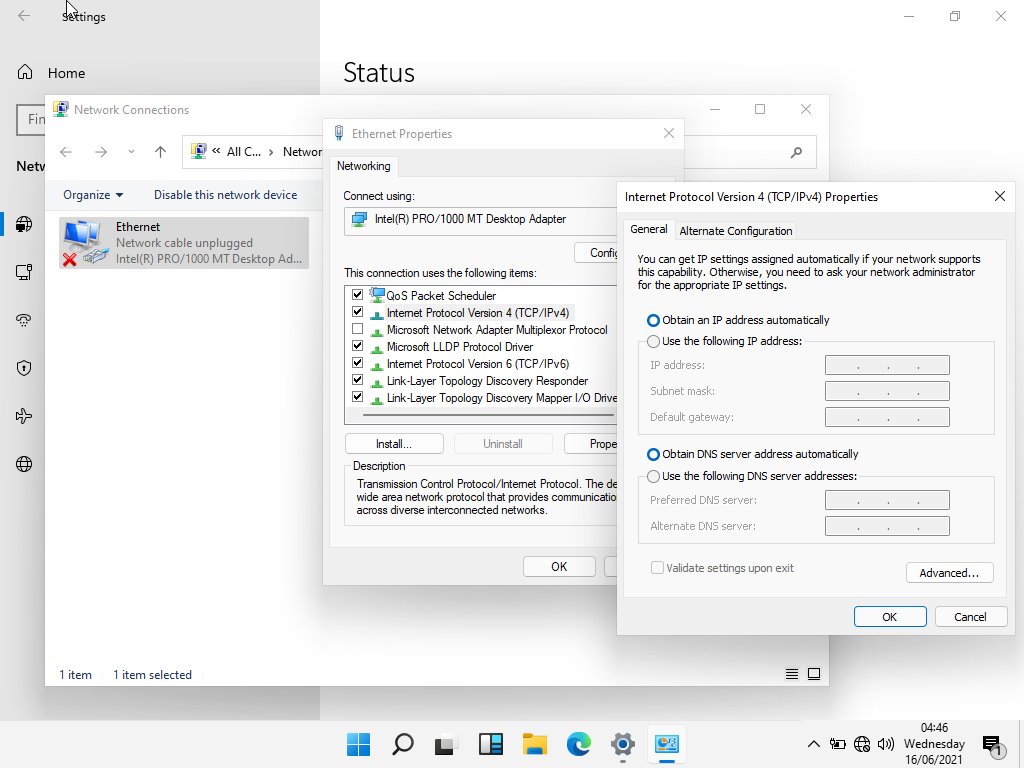Click the horizontal scrollbar in items list
Screen dimensions: 1024x768
point(488,415)
